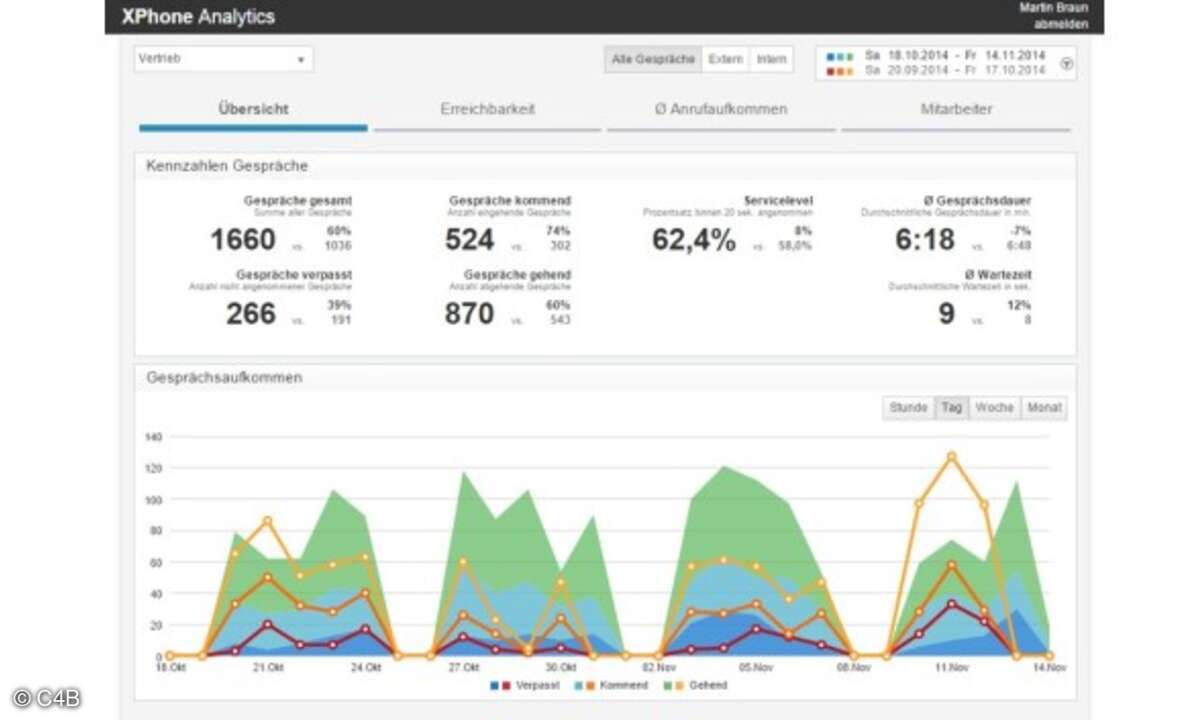1200x720 pixels.
Task: Click the orange Kommend legend swatch
Action: tap(592, 686)
